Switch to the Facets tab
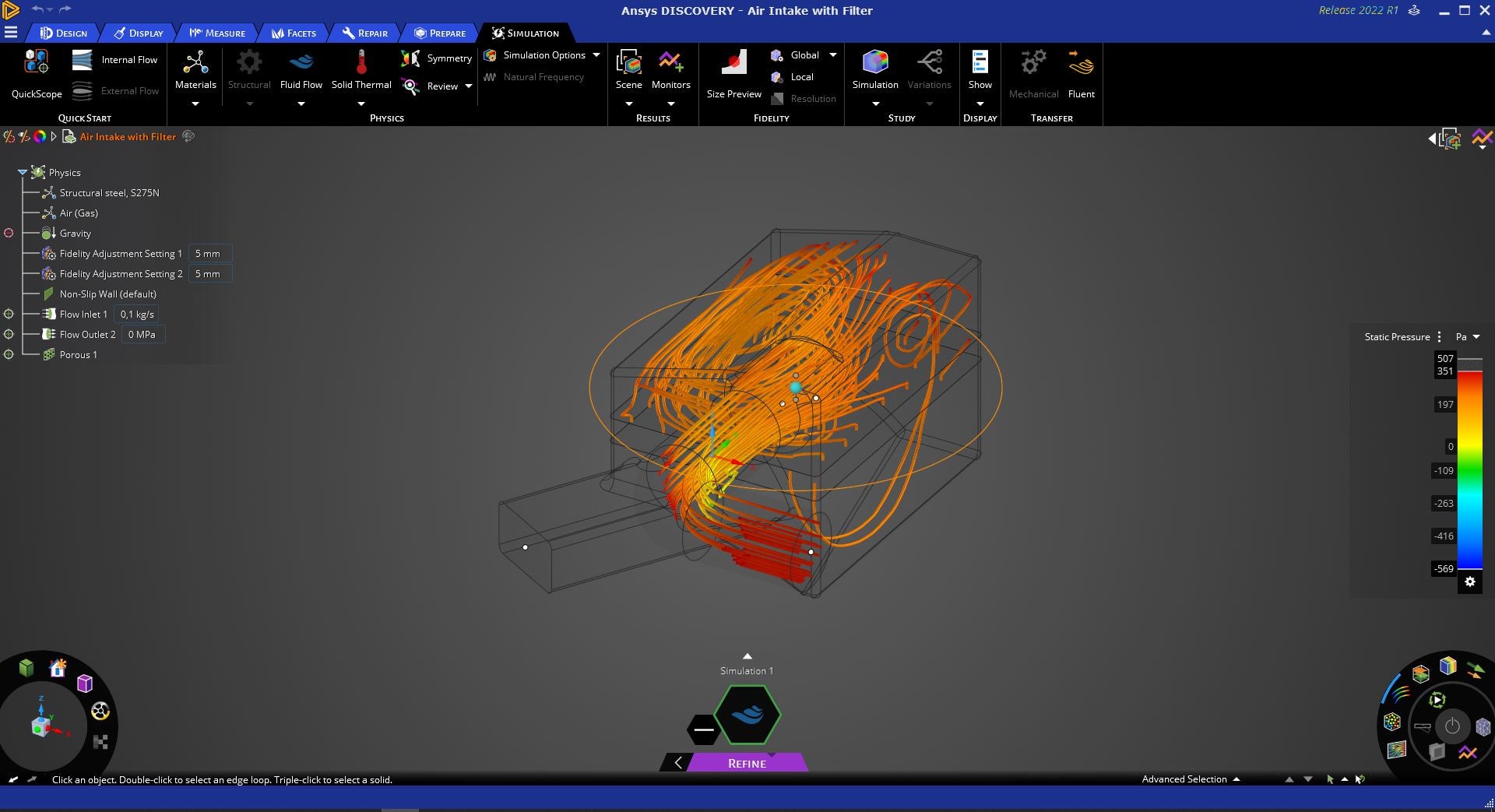Screen dimensions: 1495x812 (x=294, y=33)
